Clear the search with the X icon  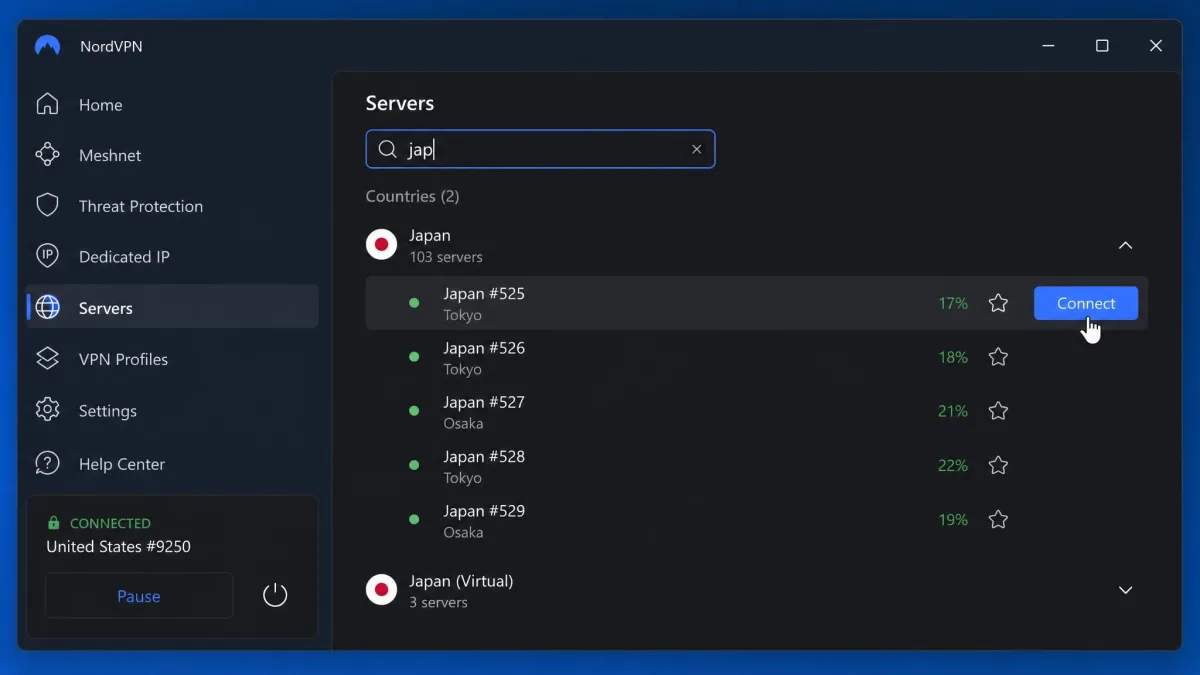697,149
